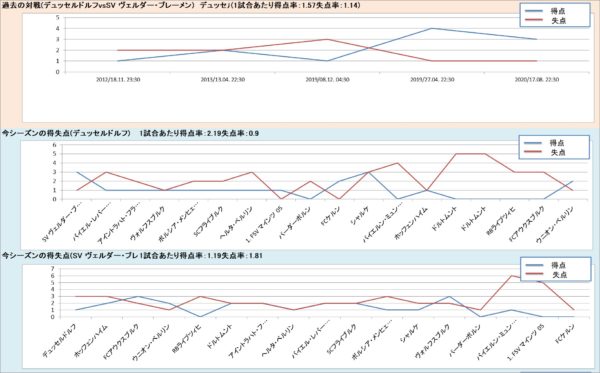Click the 2013/13.04. 22:30 date label
600x373 pixels.
point(223,80)
